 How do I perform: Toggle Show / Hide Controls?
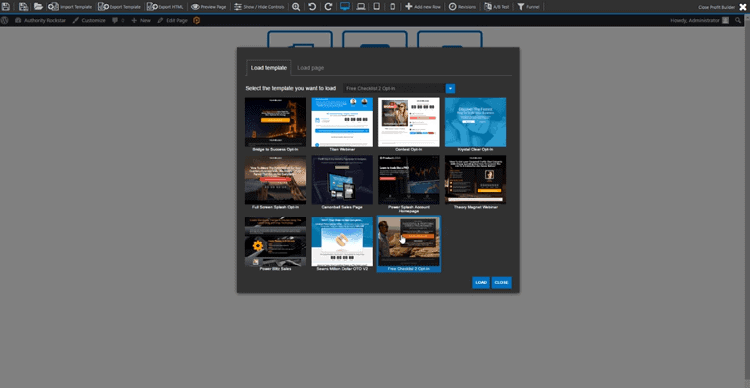pyautogui.click(x=259, y=7)
